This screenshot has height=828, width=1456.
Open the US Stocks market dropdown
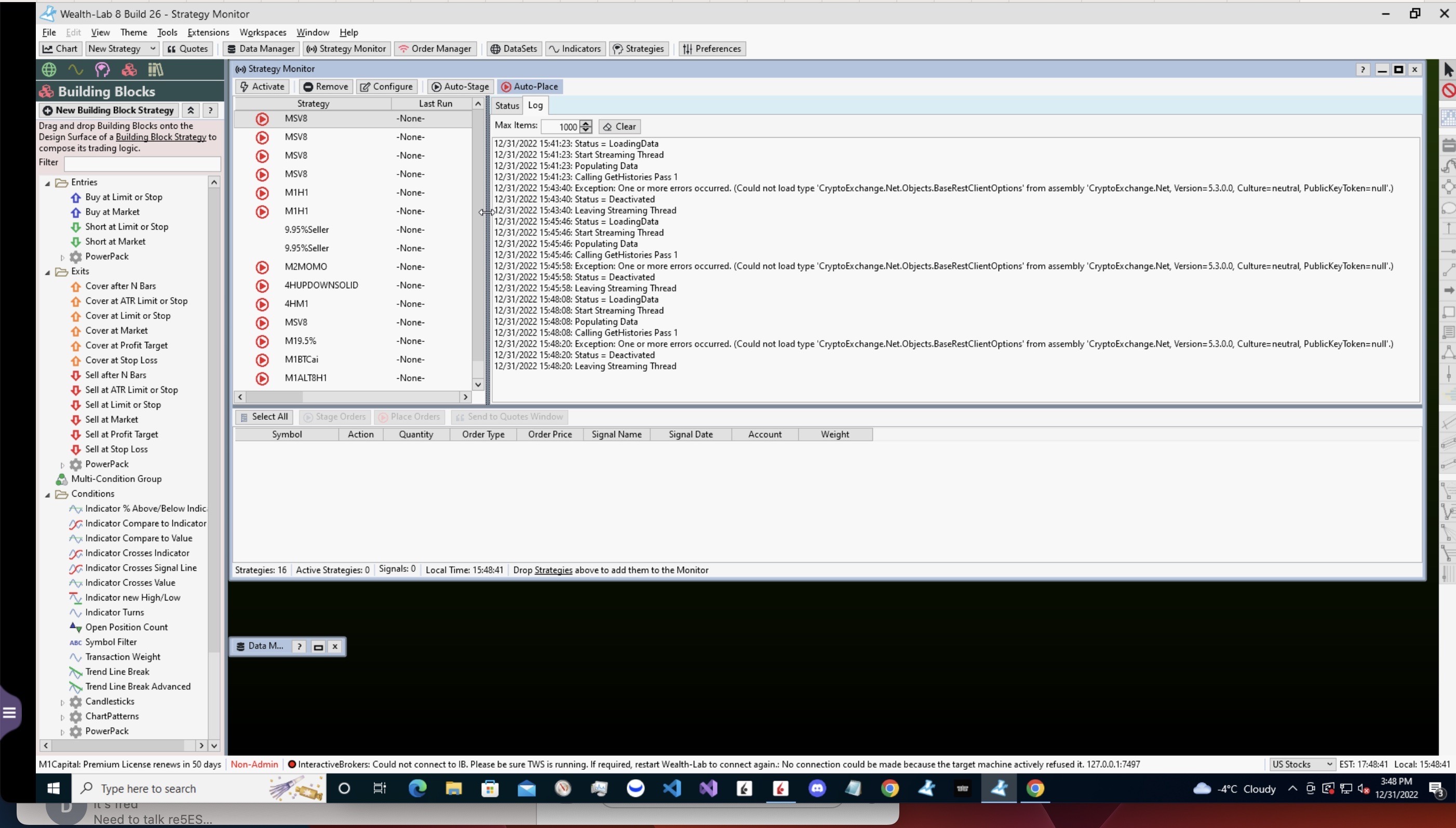pyautogui.click(x=1301, y=764)
